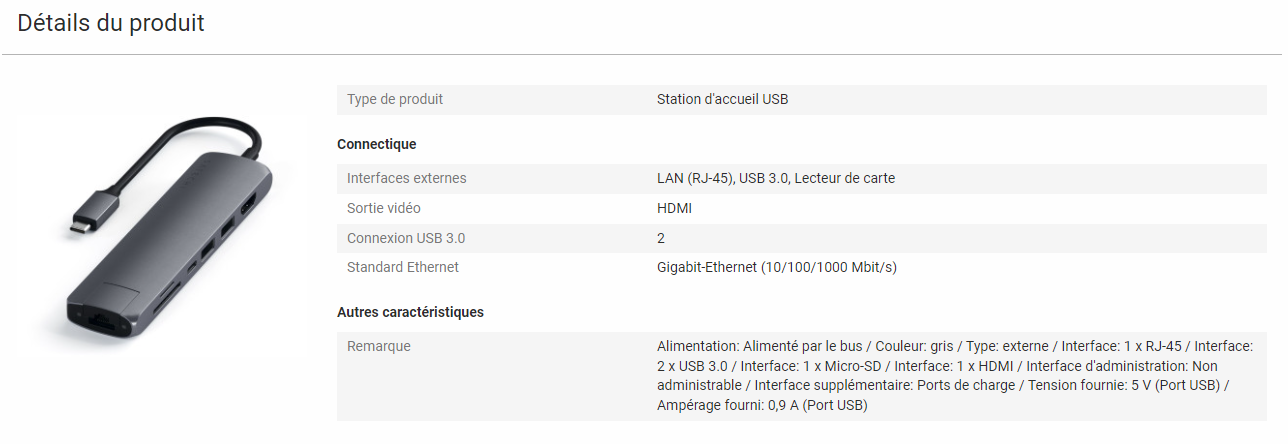Select the "Interfaces externes" row label
Image resolution: width=1288 pixels, height=444 pixels.
[406, 178]
